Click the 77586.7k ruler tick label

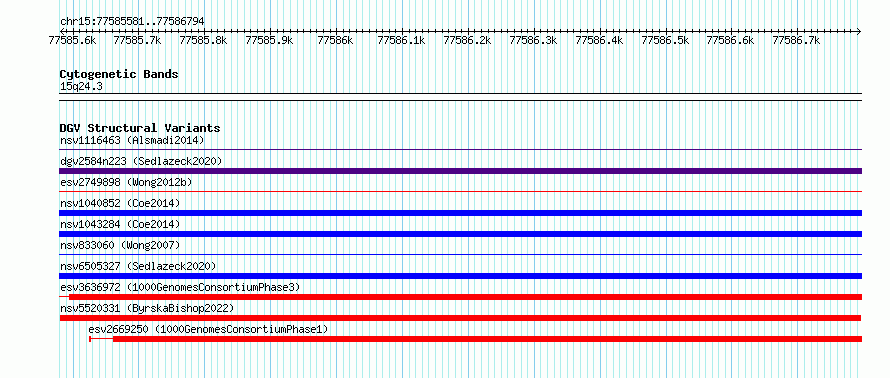point(797,40)
